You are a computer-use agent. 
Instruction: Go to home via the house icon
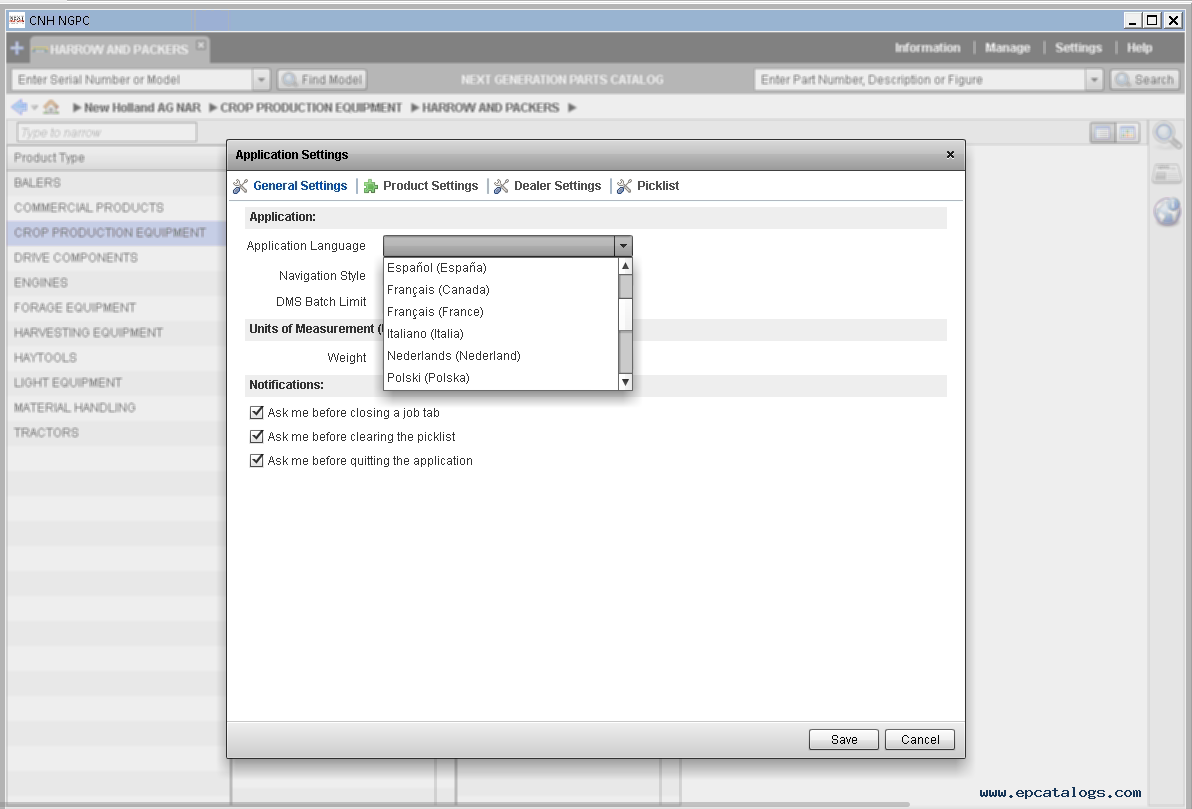[51, 107]
